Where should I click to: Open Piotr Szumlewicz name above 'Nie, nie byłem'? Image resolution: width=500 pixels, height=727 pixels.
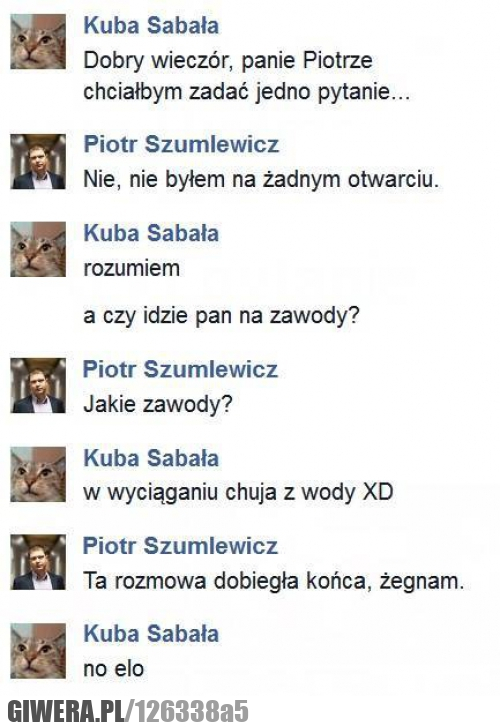coord(181,144)
